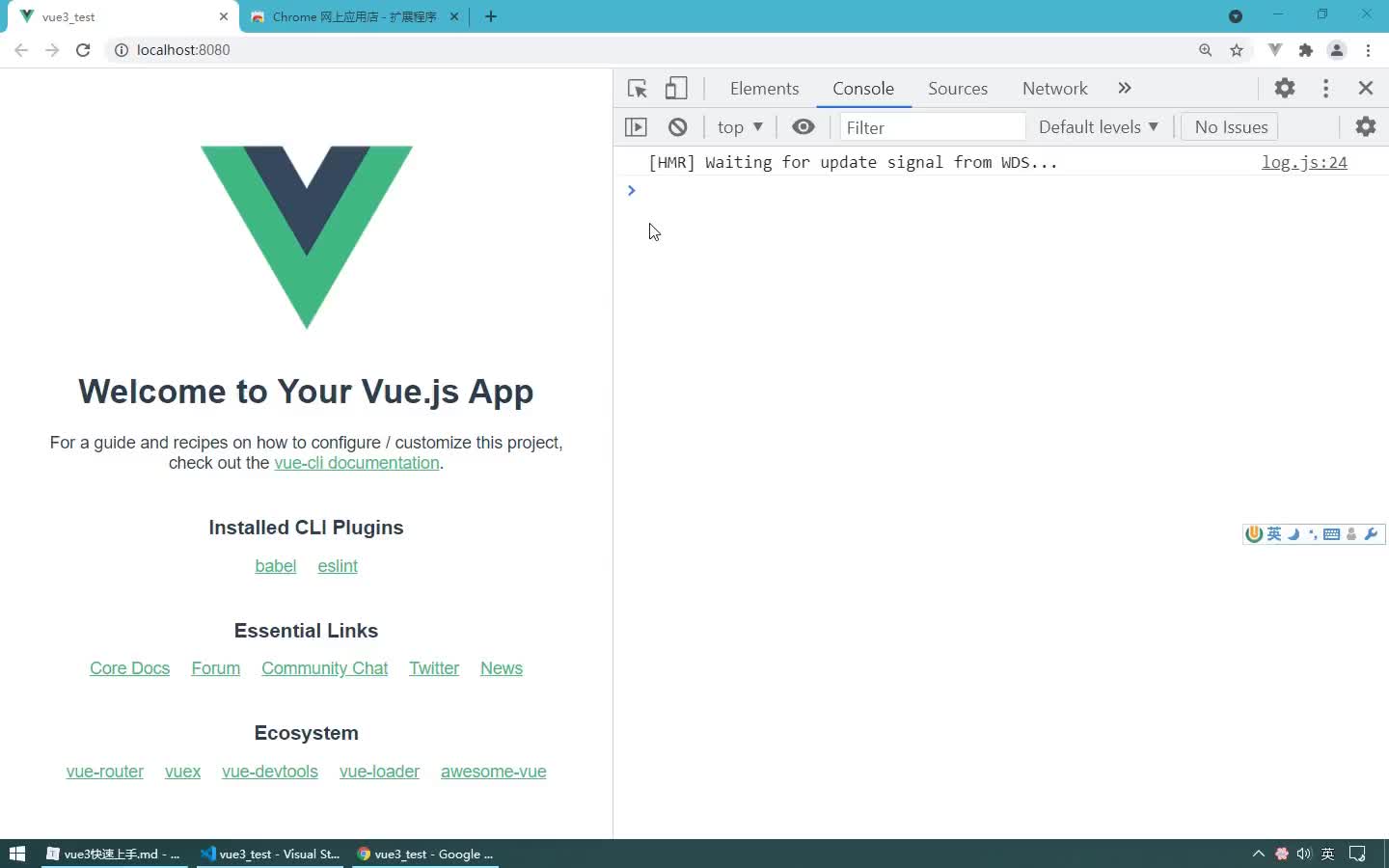Open the Vue devtools extension icon
1389x868 pixels.
click(1275, 50)
